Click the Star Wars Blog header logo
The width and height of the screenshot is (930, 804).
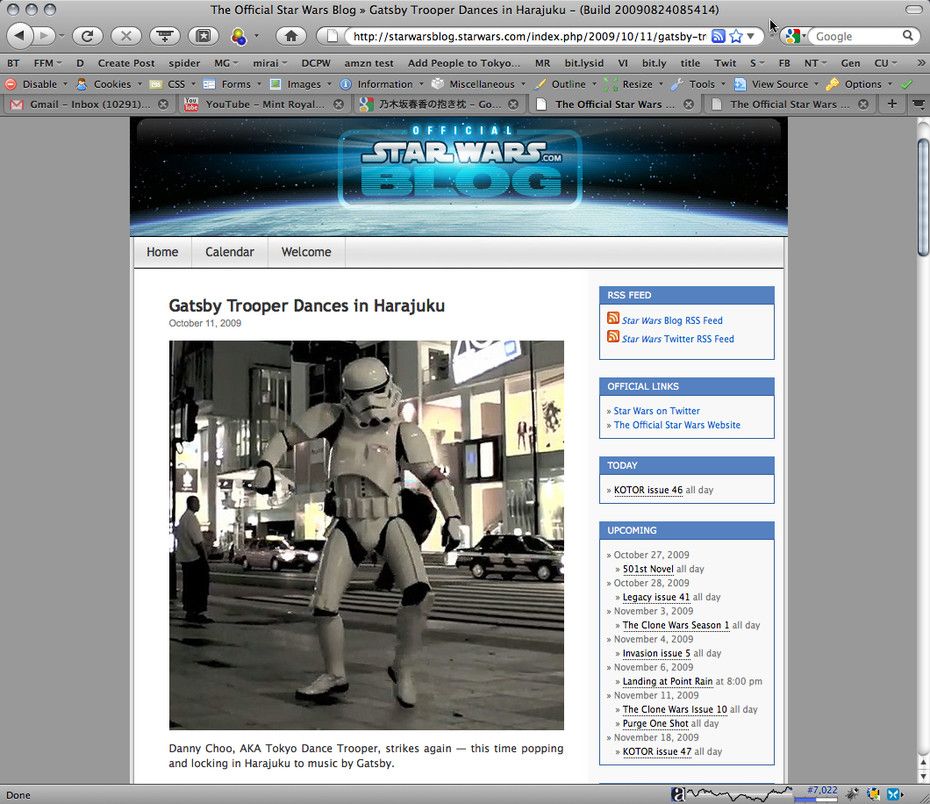pyautogui.click(x=460, y=166)
